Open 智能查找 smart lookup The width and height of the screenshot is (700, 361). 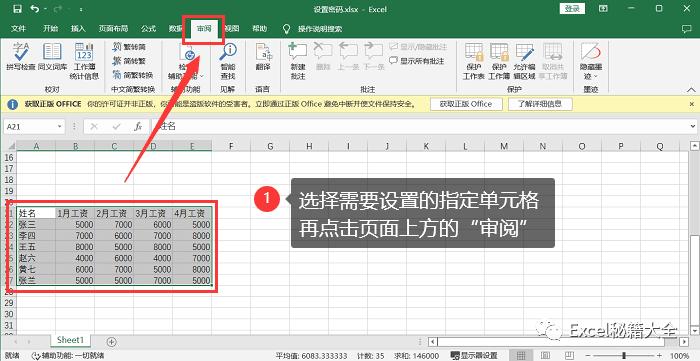(228, 62)
